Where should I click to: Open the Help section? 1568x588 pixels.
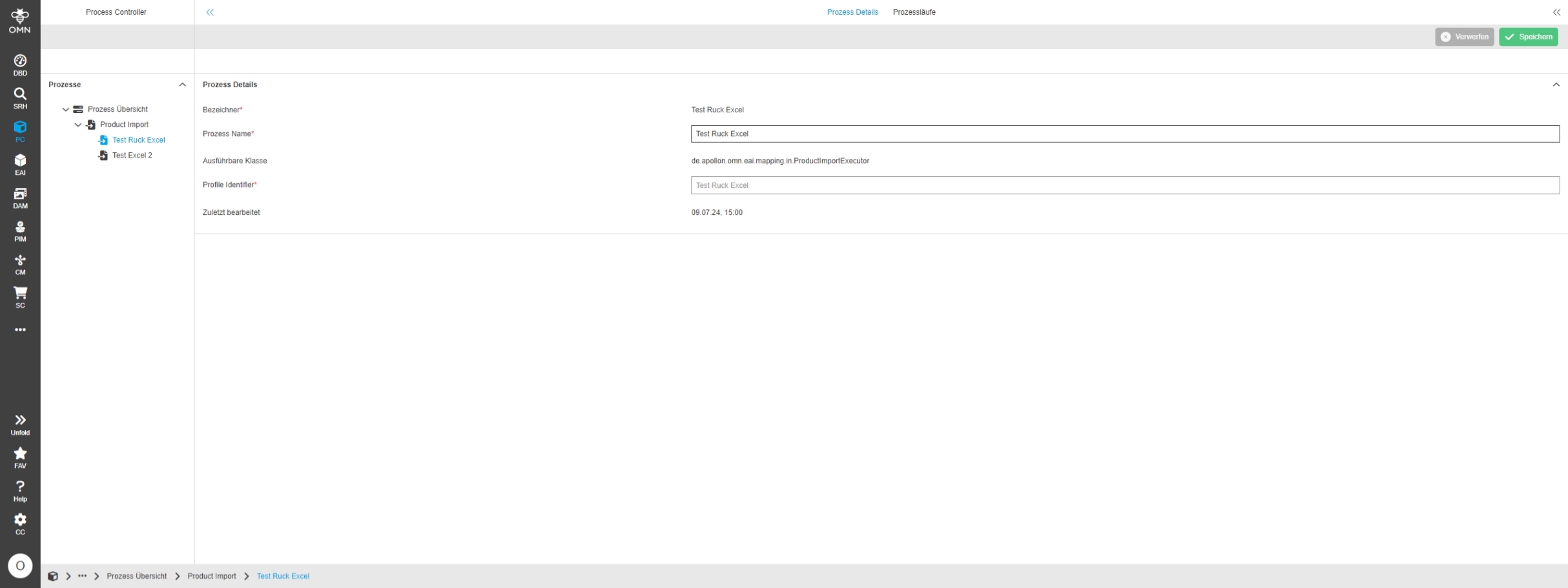click(x=20, y=491)
